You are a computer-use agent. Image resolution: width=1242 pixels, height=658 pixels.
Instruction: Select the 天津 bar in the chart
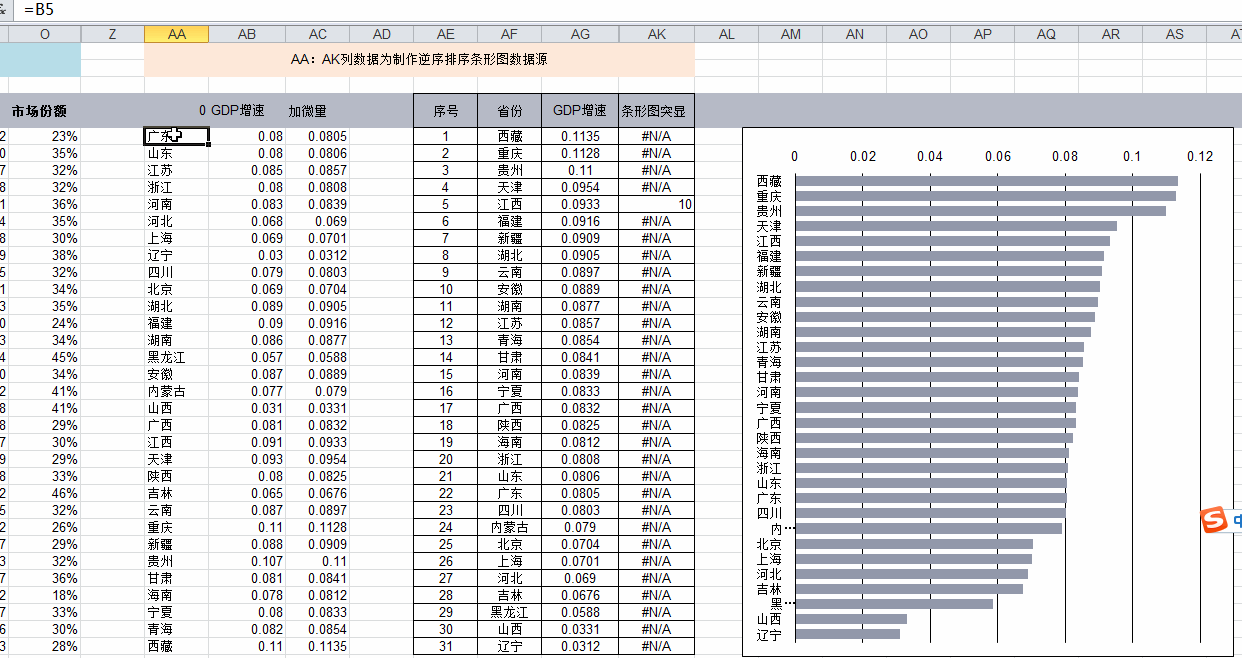coord(956,226)
